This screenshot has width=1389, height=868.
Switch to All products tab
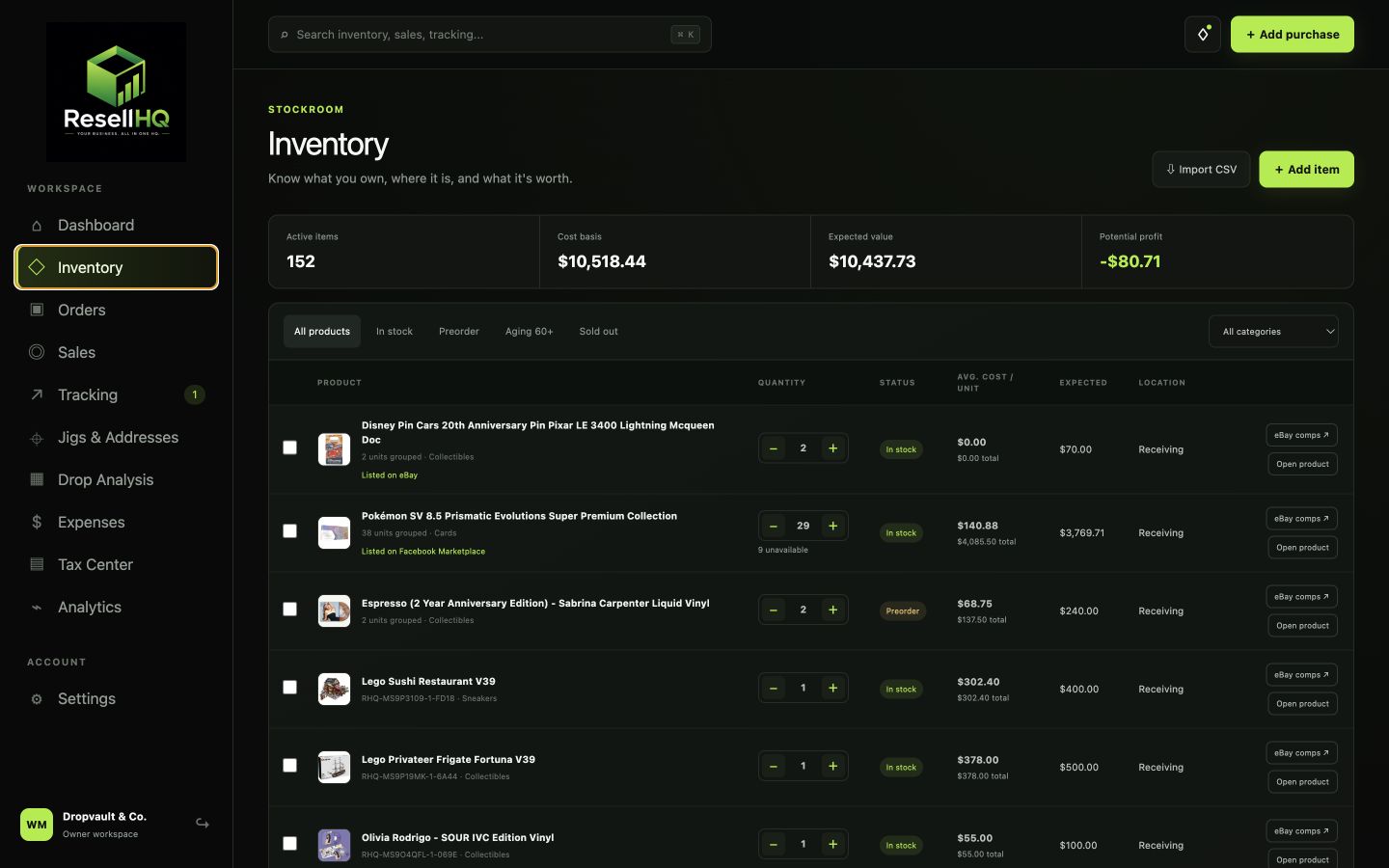tap(322, 332)
